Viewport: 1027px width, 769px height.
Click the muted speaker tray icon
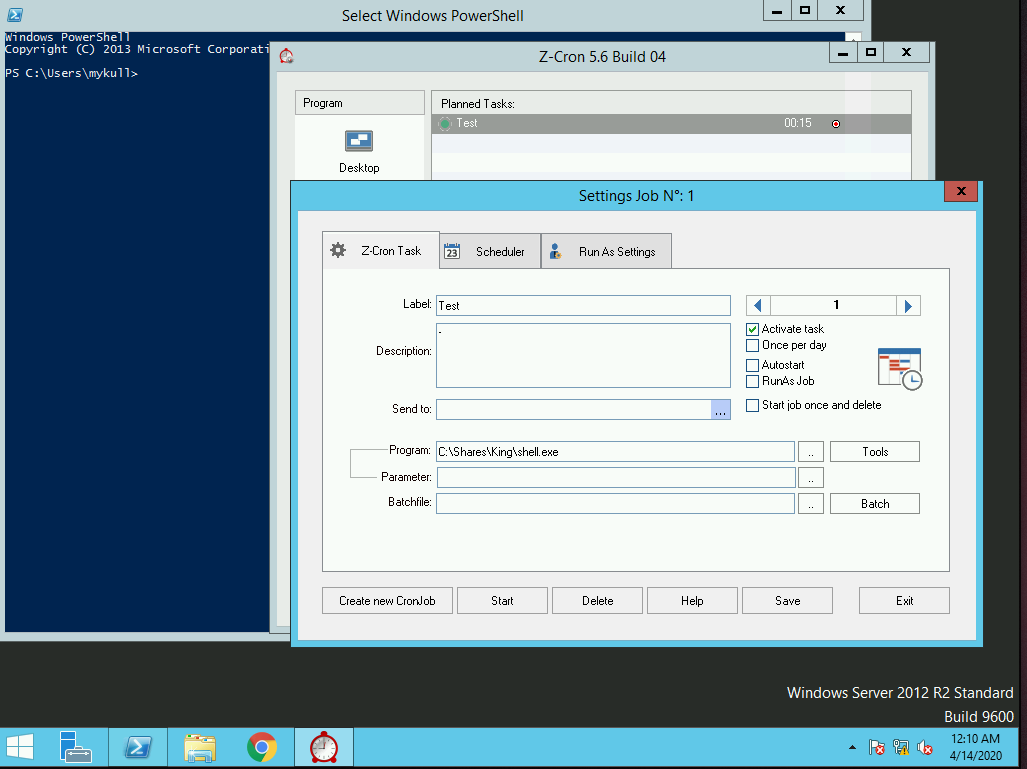tap(925, 747)
